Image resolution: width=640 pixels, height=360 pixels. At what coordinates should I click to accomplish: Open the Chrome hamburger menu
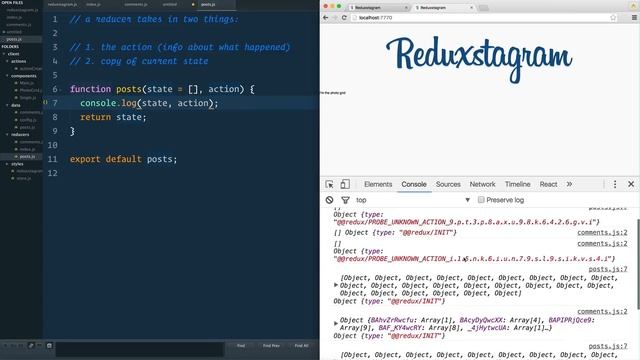click(634, 18)
